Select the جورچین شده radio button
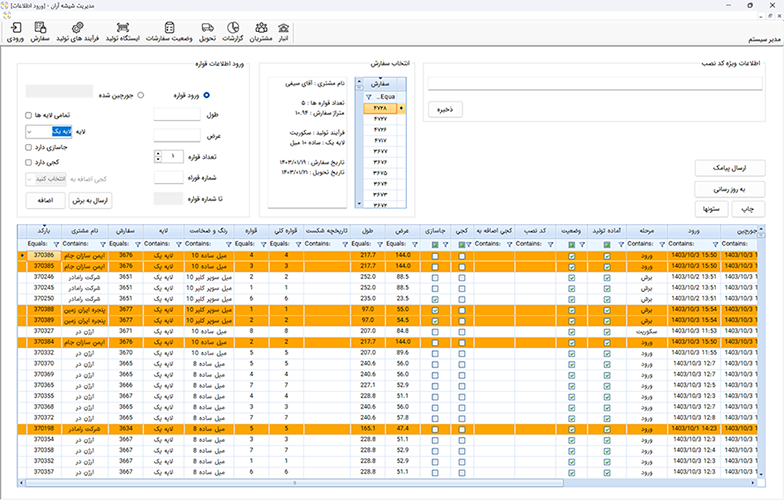The height and width of the screenshot is (500, 784). [x=140, y=95]
